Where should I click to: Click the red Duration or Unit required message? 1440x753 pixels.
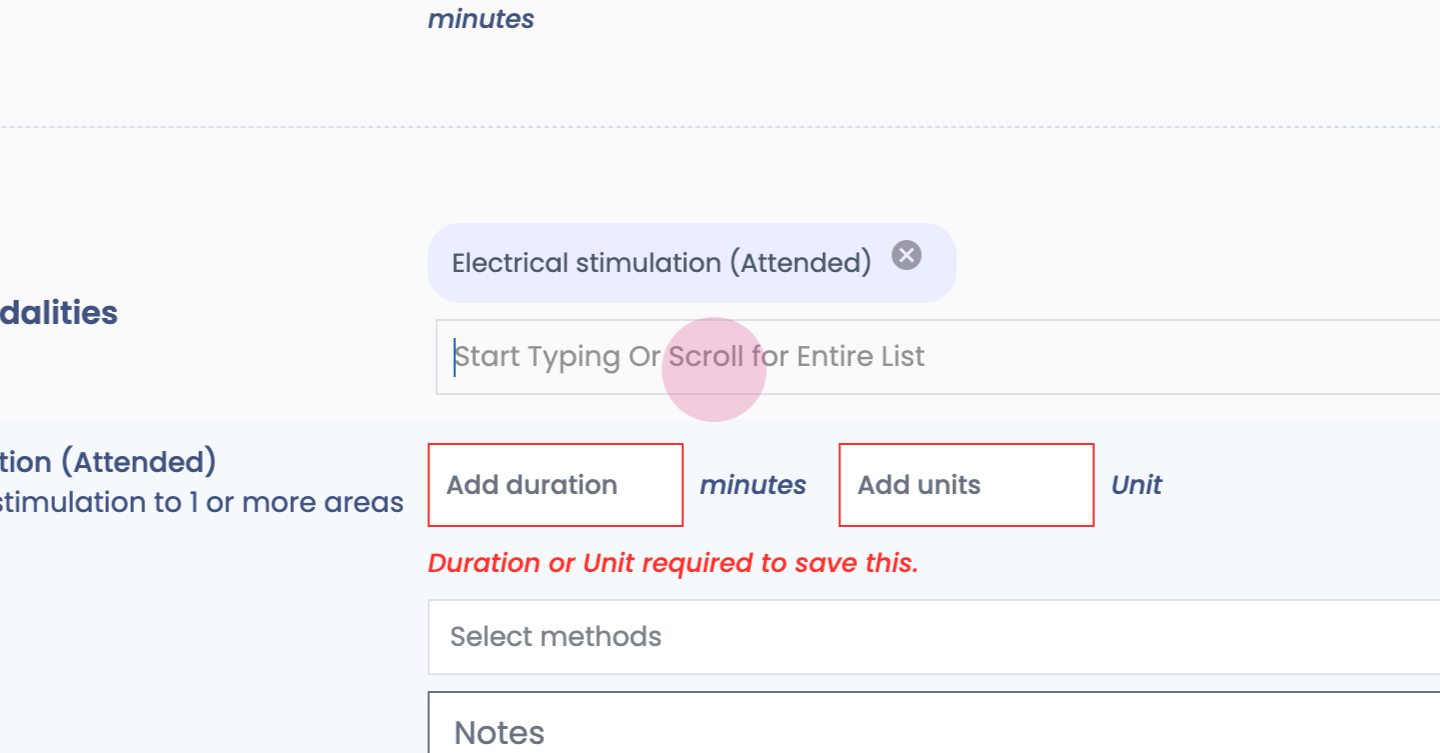(x=672, y=563)
